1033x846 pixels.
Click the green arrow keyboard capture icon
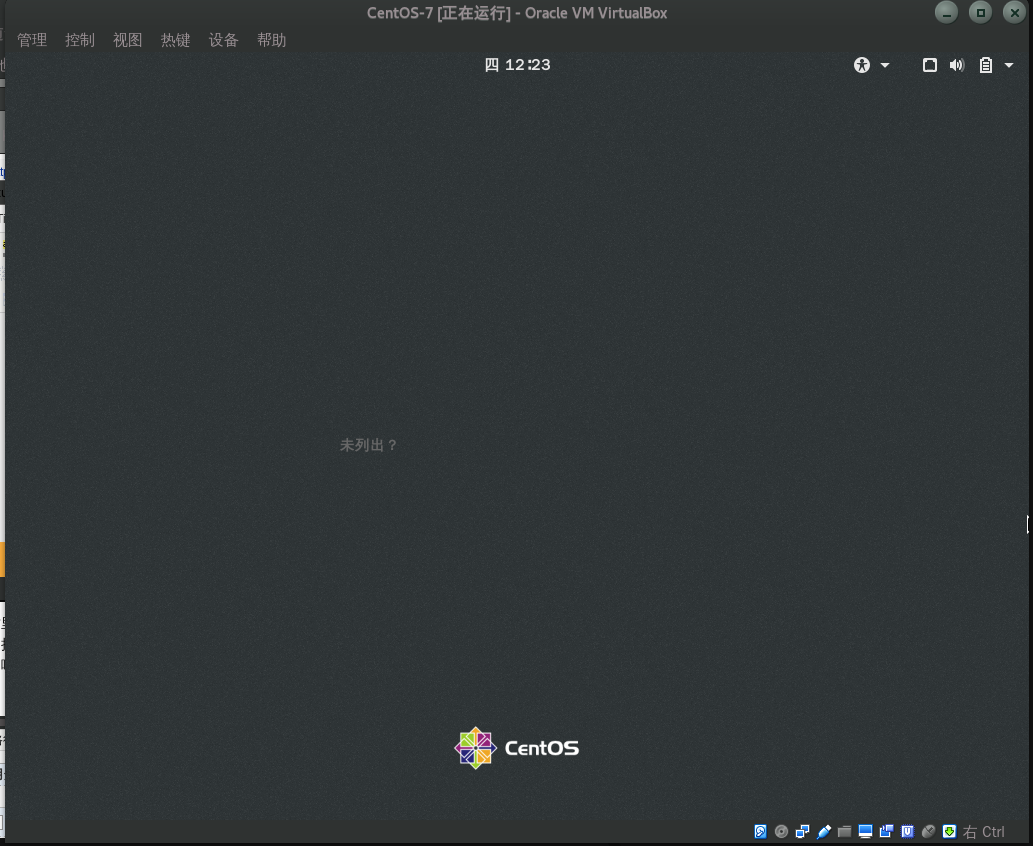[x=949, y=832]
